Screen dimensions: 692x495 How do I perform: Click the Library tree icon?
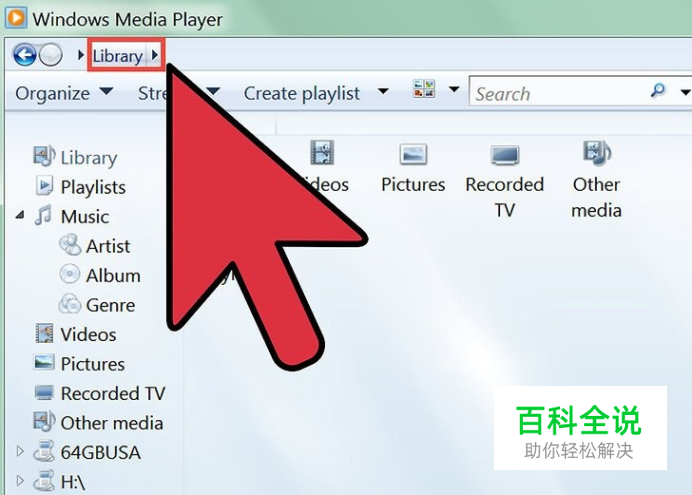(44, 156)
